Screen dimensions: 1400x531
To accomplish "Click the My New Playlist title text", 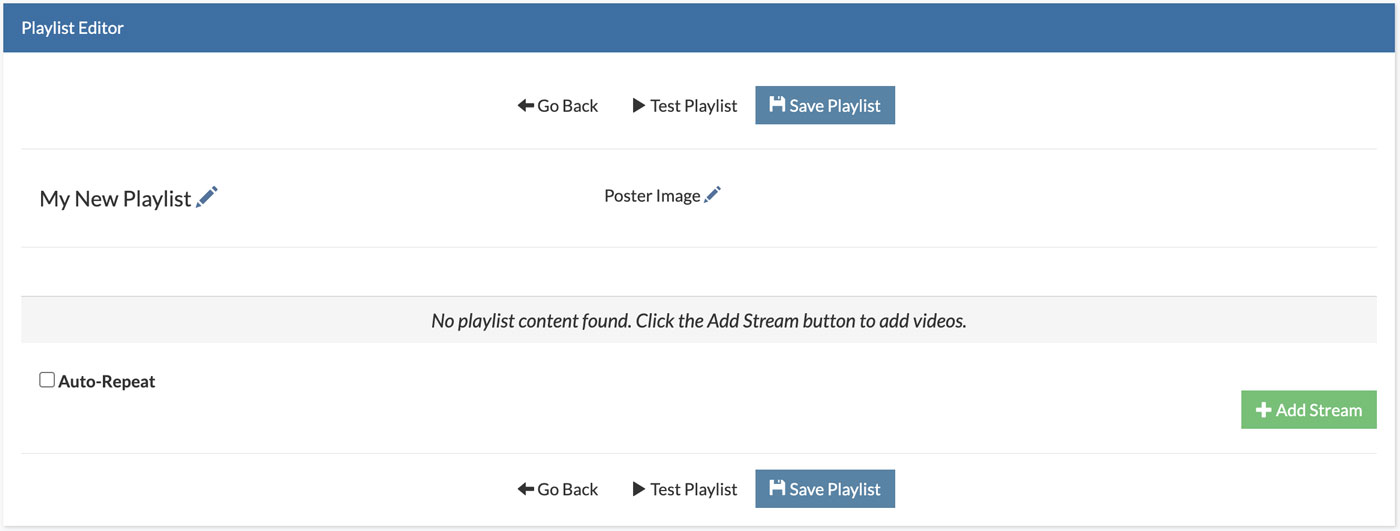I will point(115,198).
